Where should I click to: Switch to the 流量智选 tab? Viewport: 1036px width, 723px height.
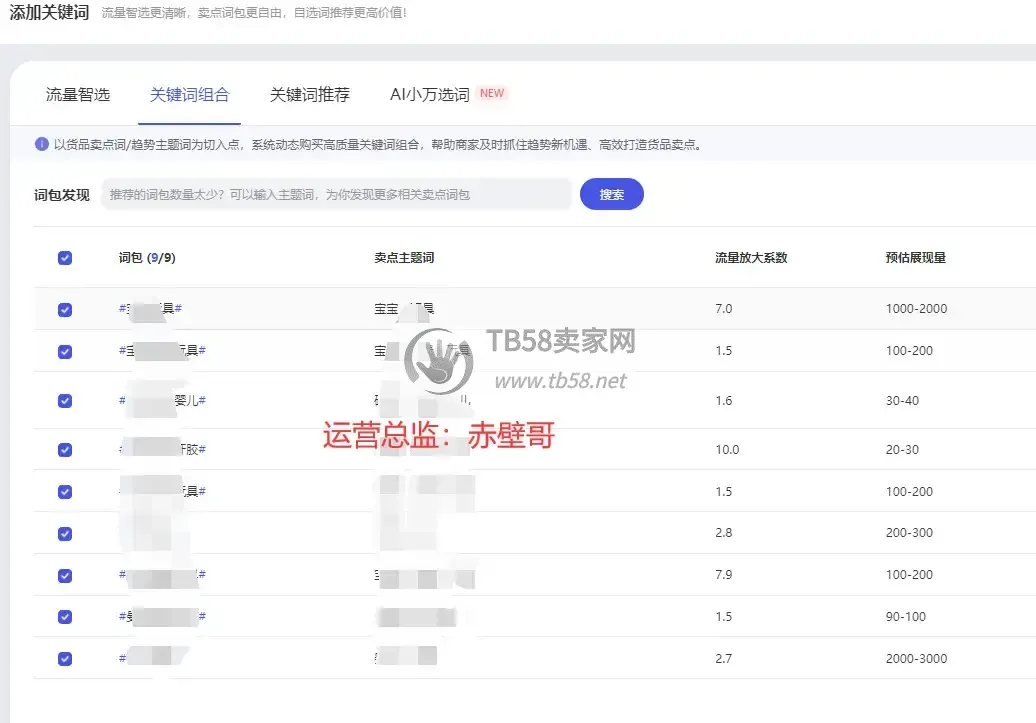(x=78, y=95)
